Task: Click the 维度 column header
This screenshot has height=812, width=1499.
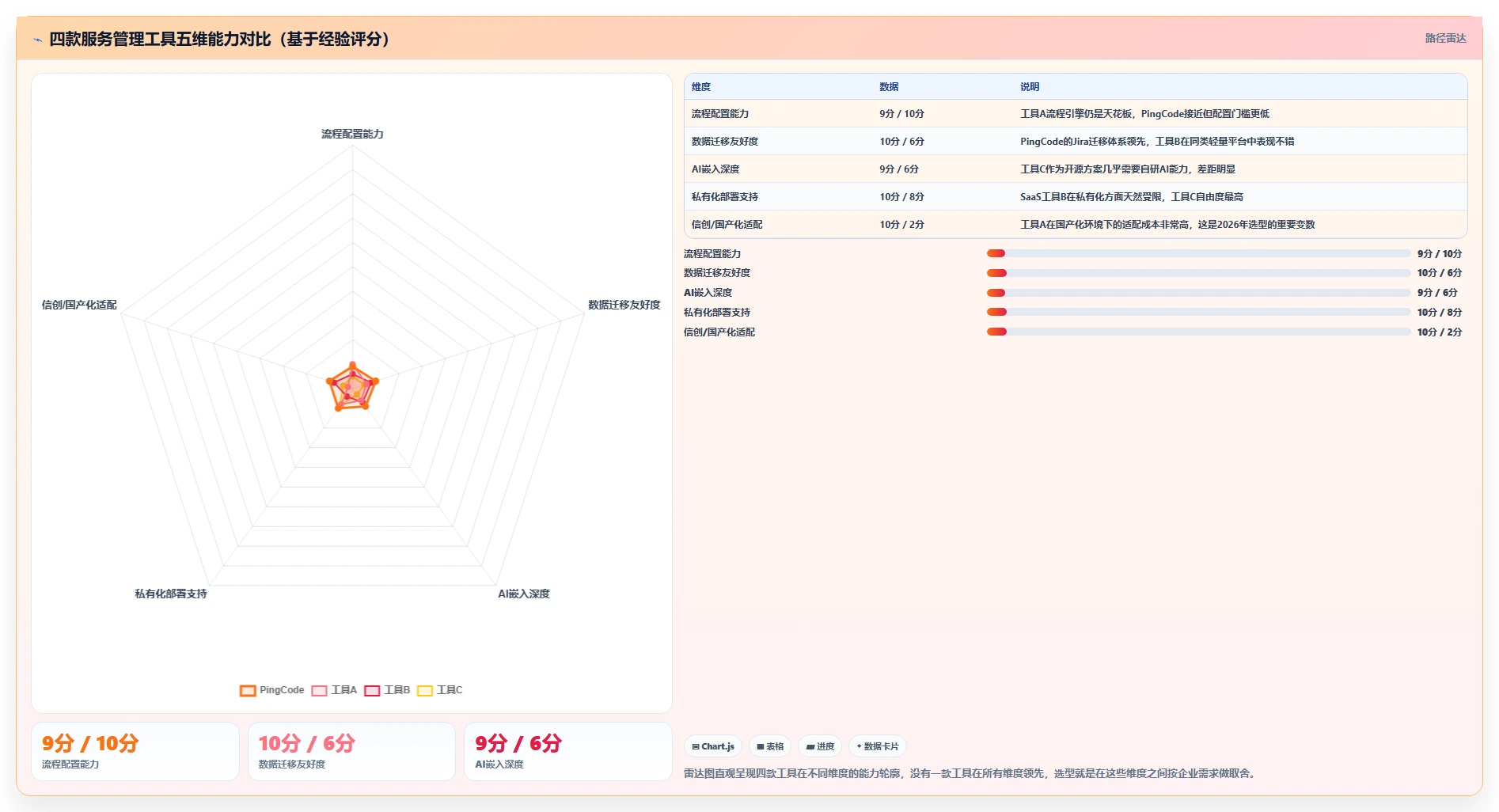Action: pos(701,87)
